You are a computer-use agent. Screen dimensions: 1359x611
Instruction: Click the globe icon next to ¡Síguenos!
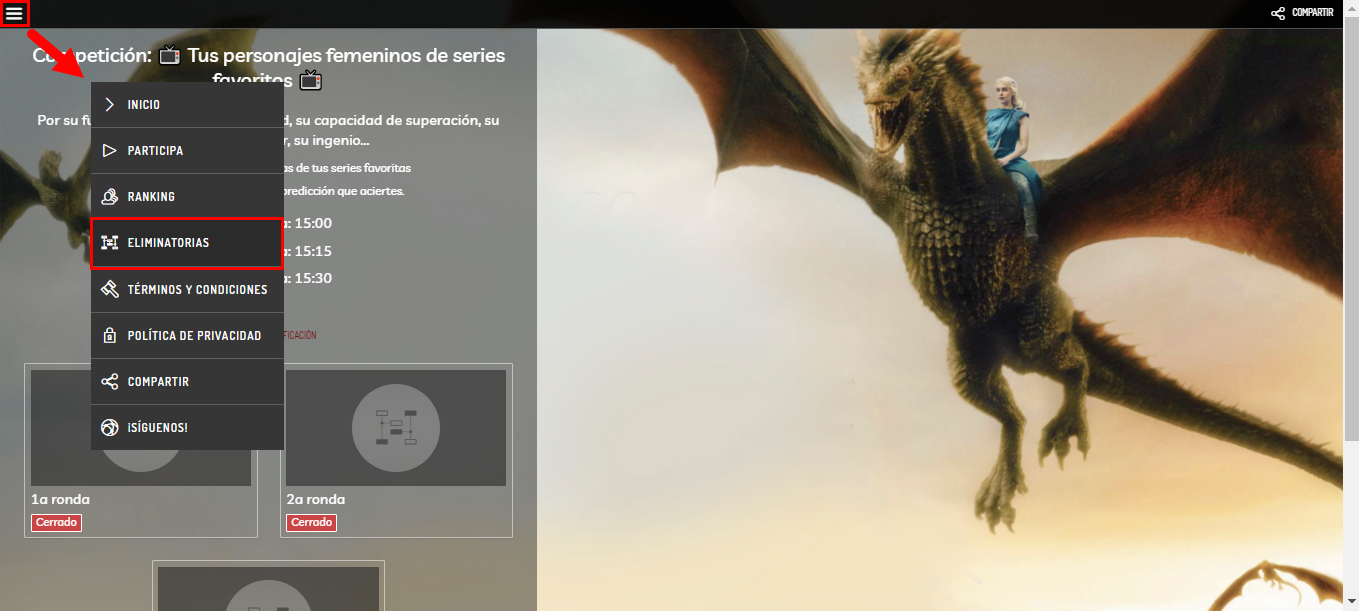coord(110,428)
